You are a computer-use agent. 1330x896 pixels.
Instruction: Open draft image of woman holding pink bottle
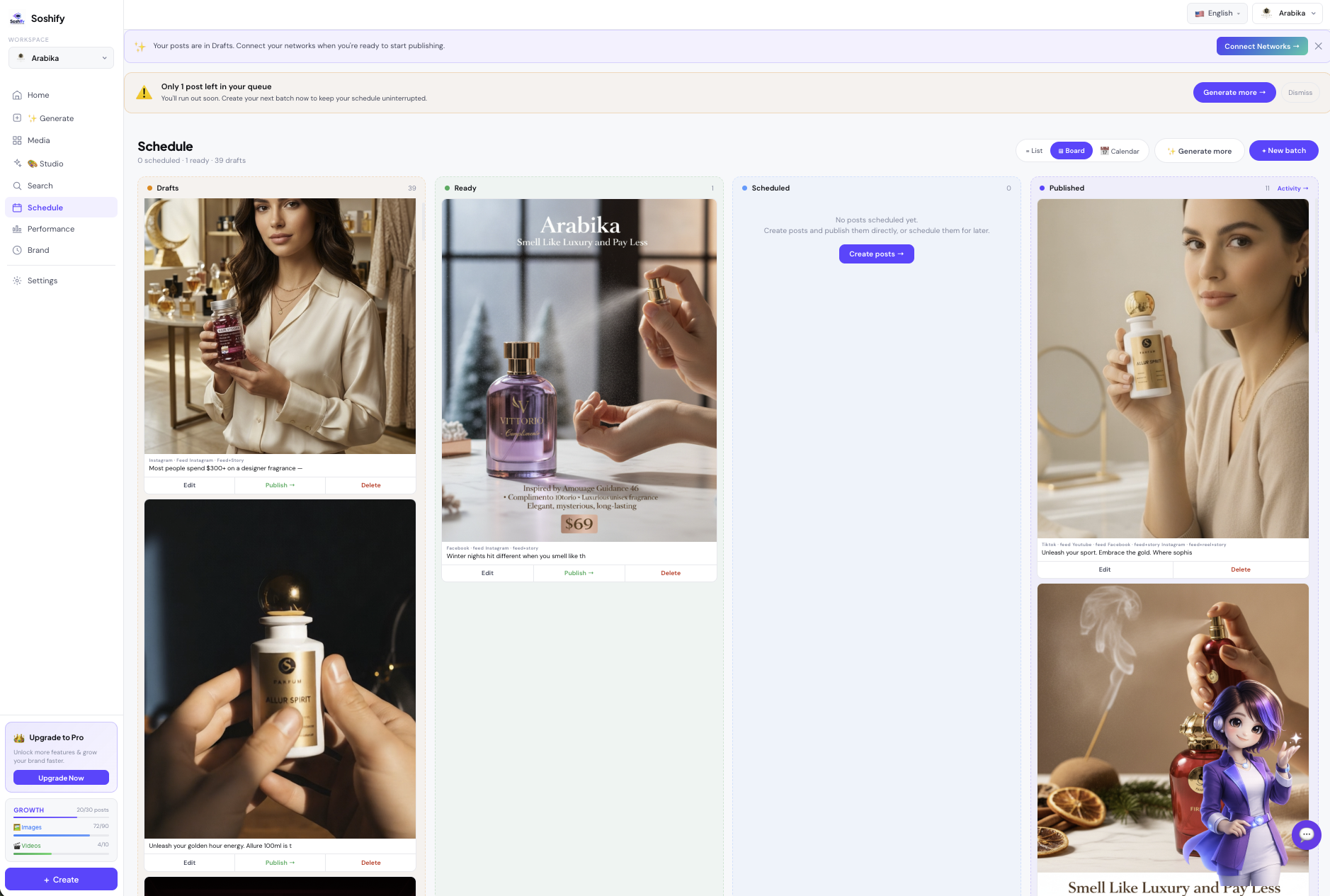click(x=280, y=326)
